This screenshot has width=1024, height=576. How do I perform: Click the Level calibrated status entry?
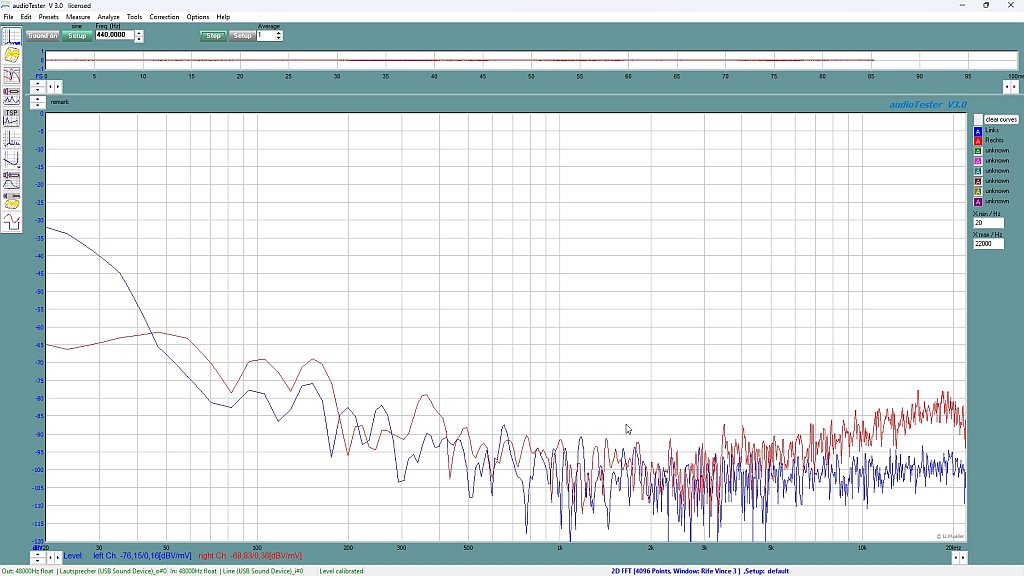coord(341,571)
